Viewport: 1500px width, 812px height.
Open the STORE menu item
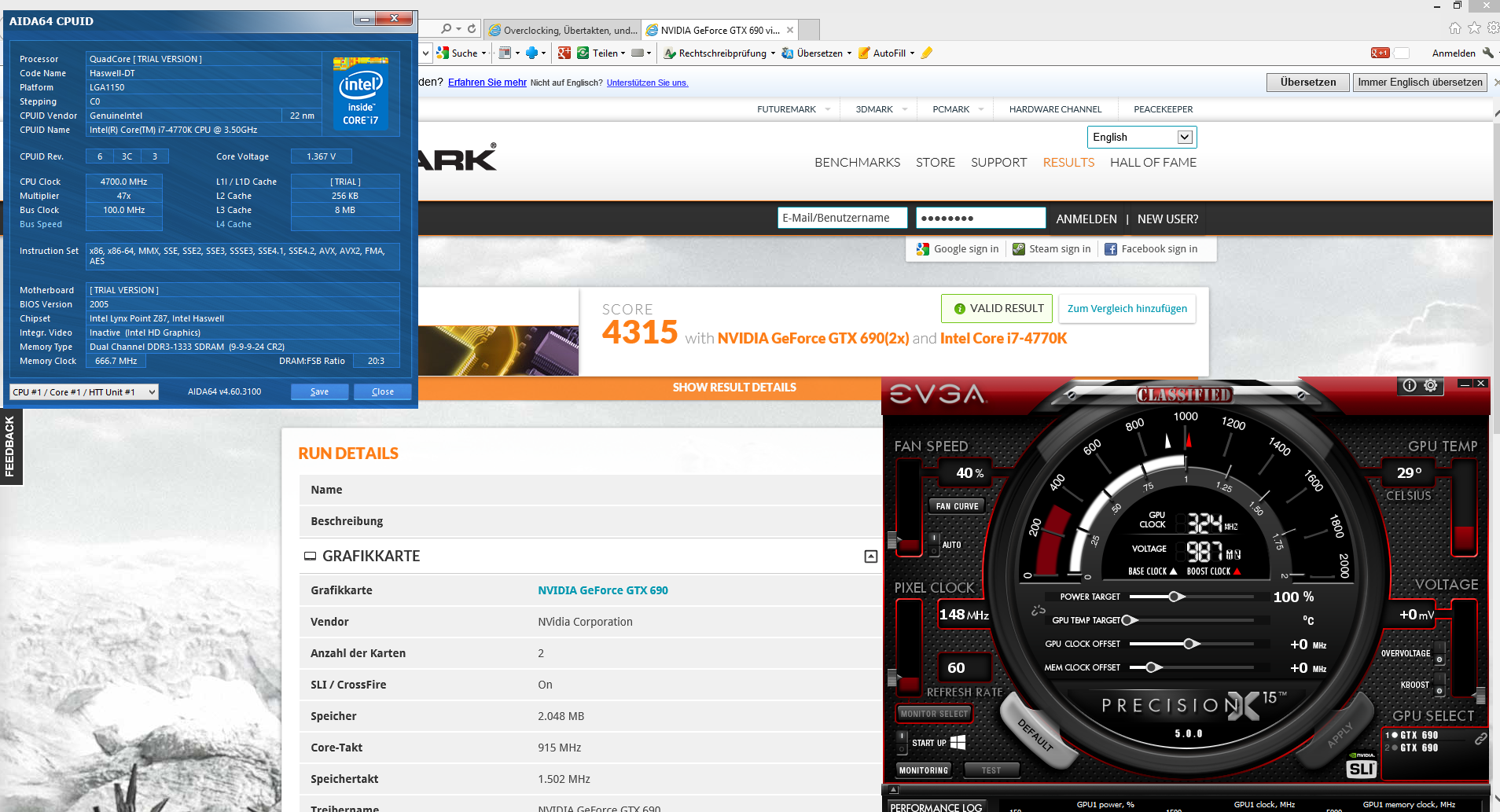pyautogui.click(x=936, y=163)
